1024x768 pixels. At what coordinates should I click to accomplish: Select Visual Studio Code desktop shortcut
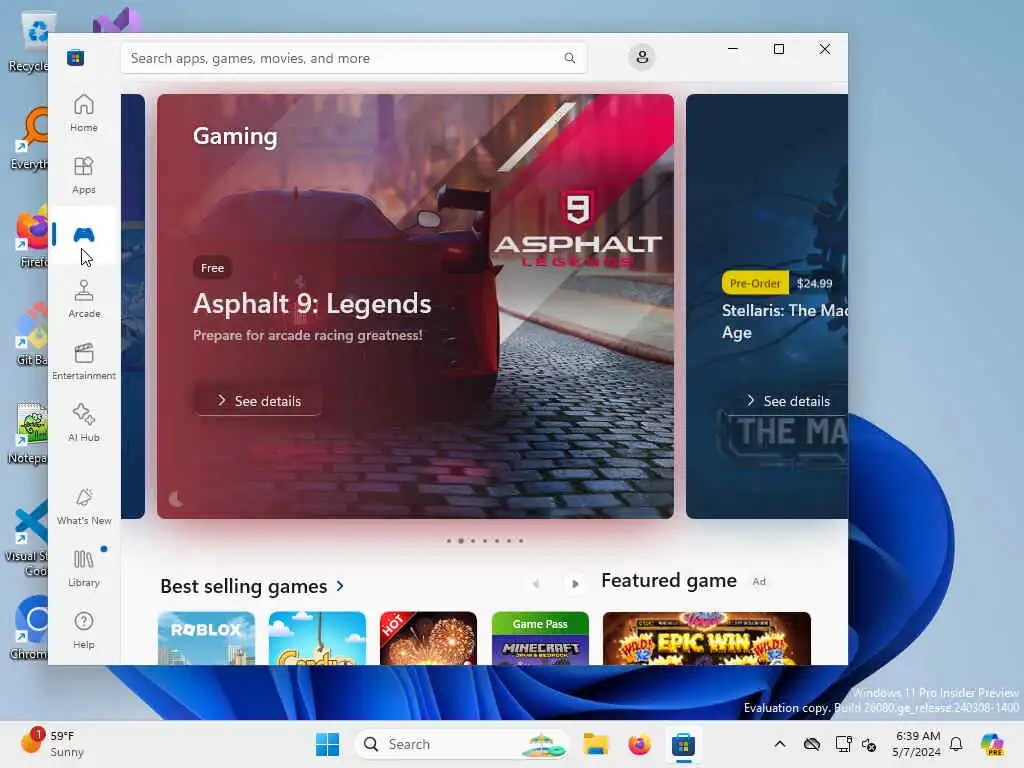point(26,539)
